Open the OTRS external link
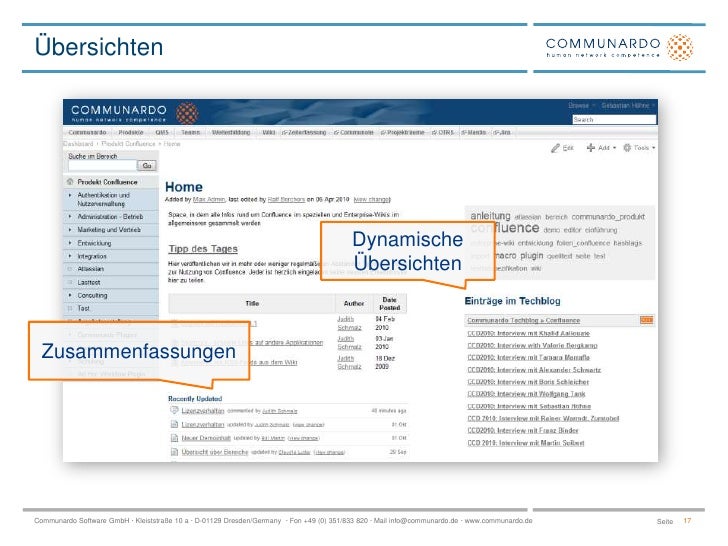 point(443,133)
